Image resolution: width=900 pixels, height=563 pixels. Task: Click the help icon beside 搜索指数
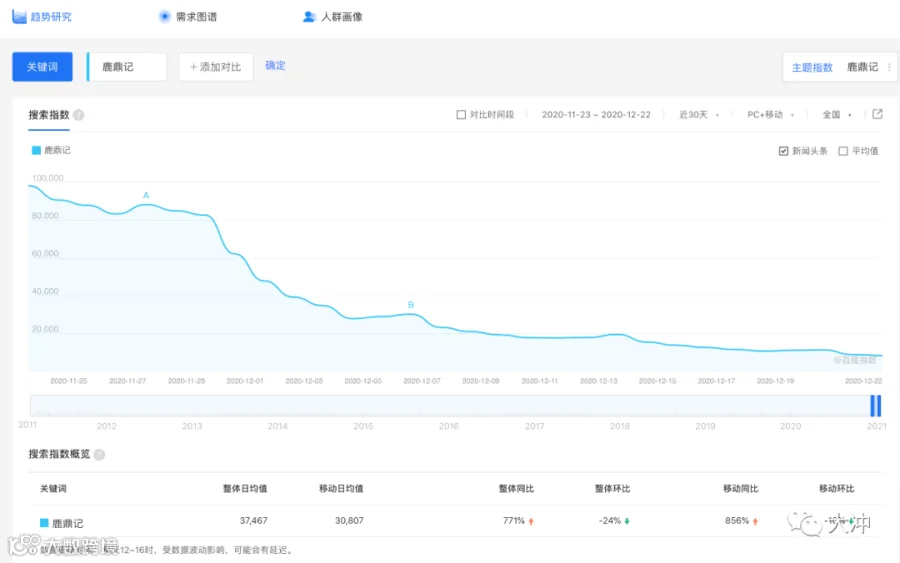click(79, 115)
